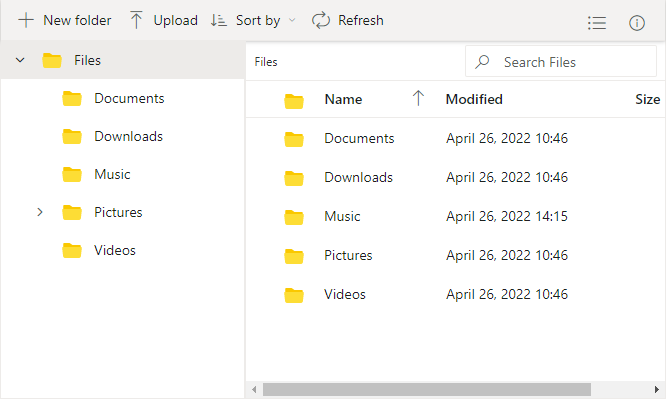Click folder icon in the table header
666x399 pixels.
coord(294,101)
